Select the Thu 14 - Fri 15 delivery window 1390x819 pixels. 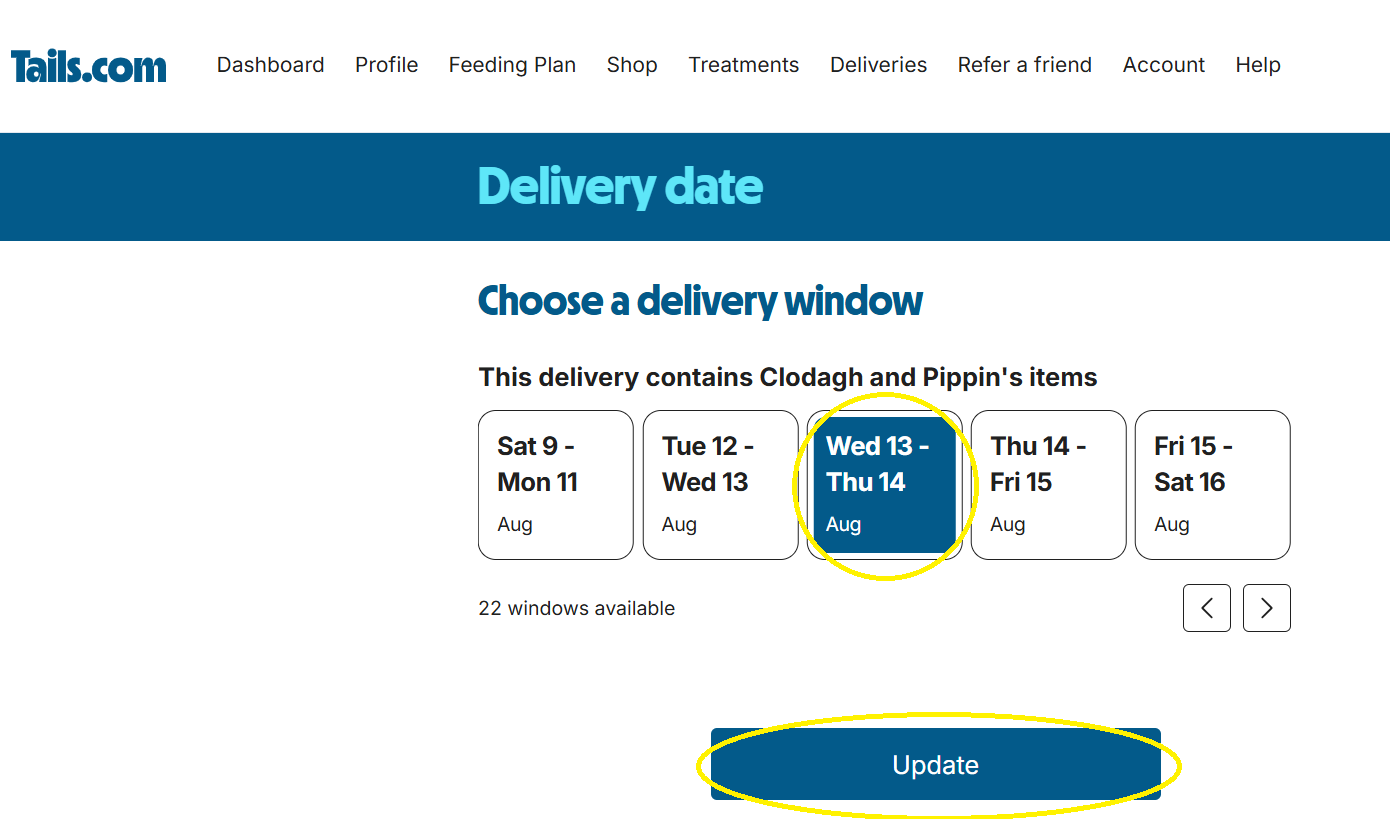coord(1048,485)
